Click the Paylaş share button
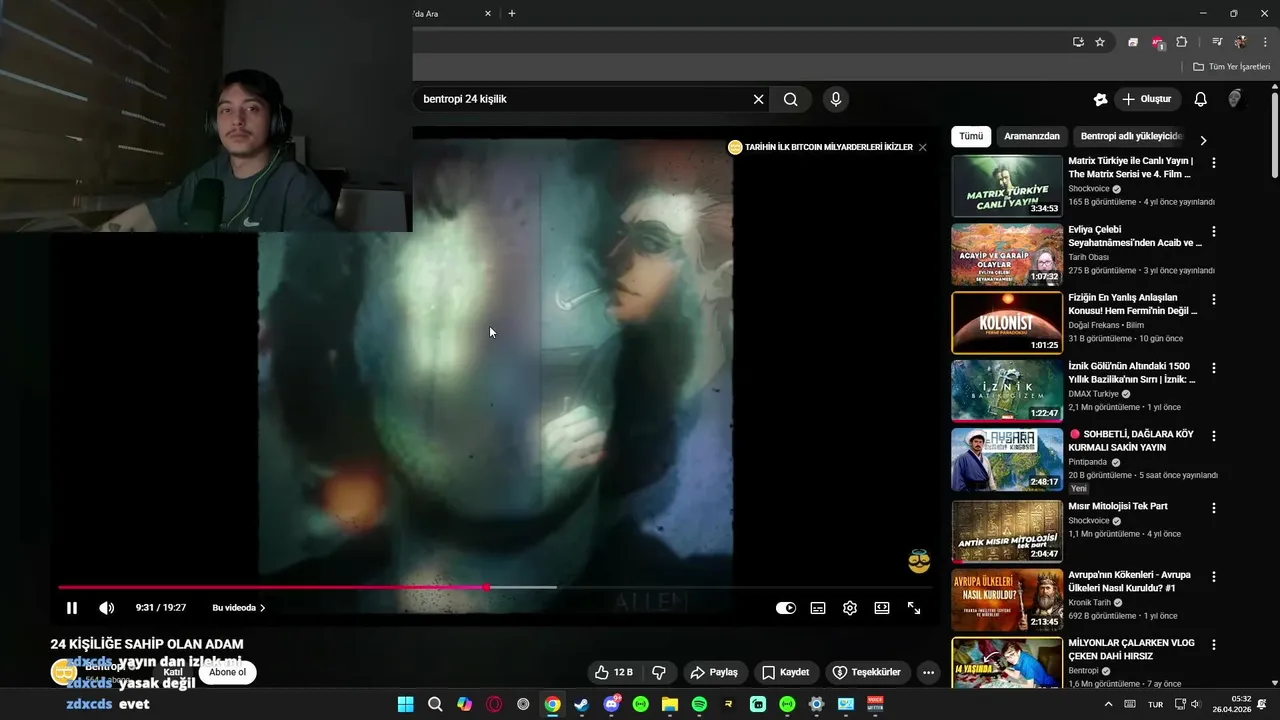 click(x=714, y=672)
